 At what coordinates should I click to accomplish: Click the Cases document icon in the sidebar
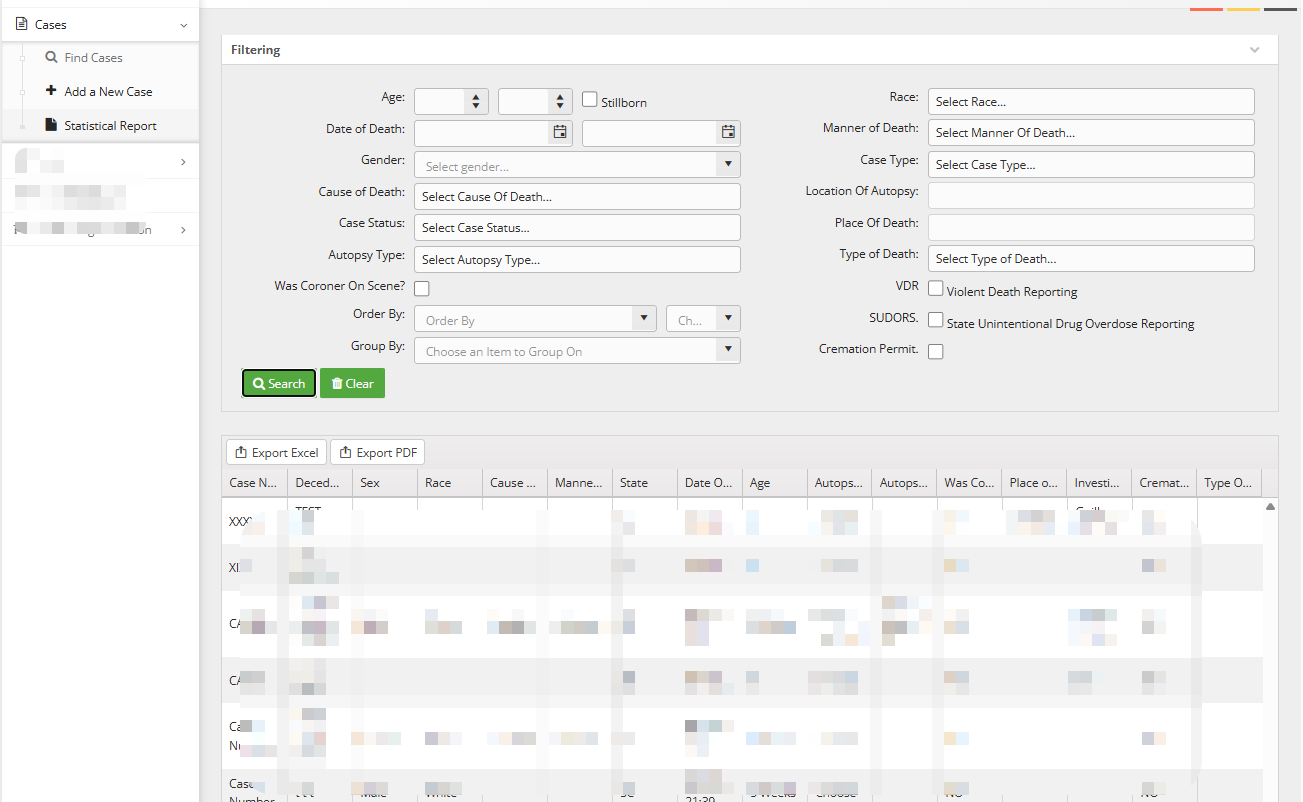22,24
